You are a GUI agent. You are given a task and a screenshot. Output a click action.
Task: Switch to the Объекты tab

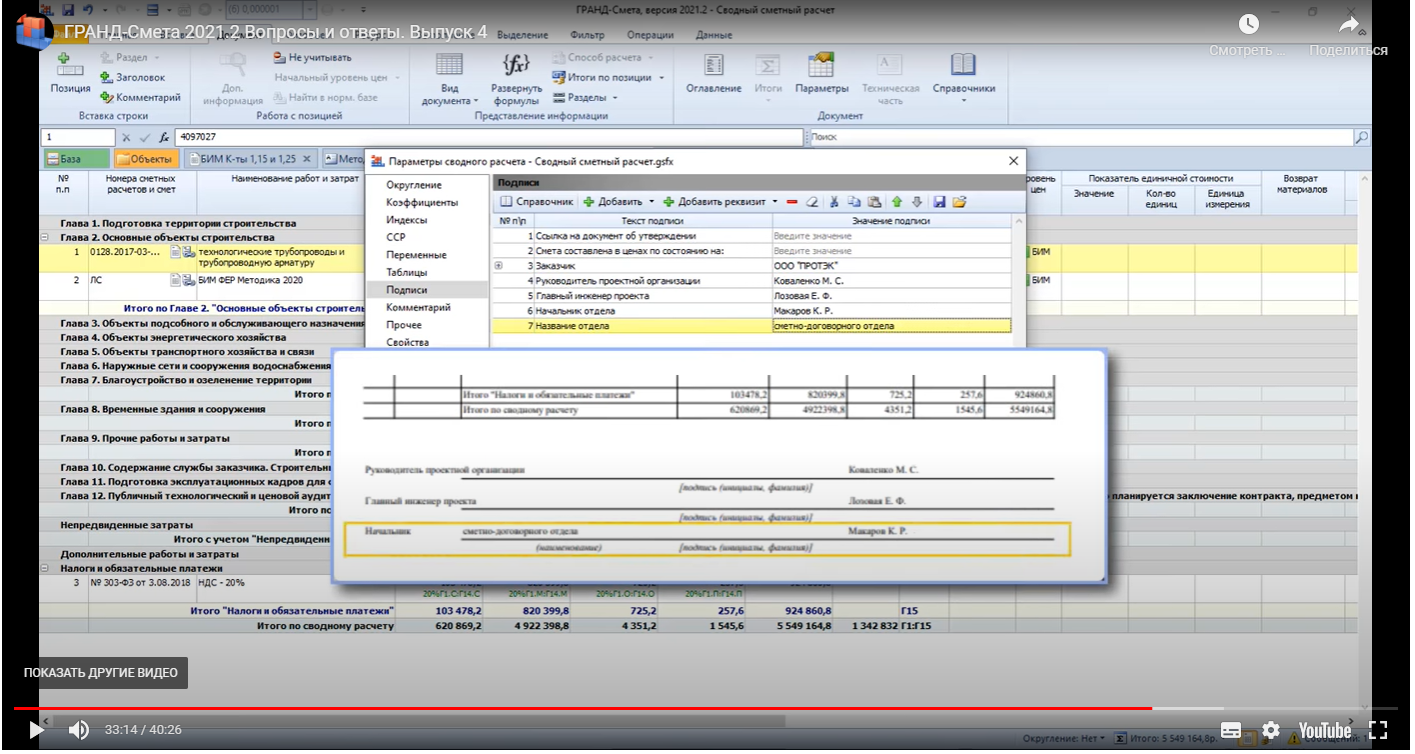(x=146, y=159)
